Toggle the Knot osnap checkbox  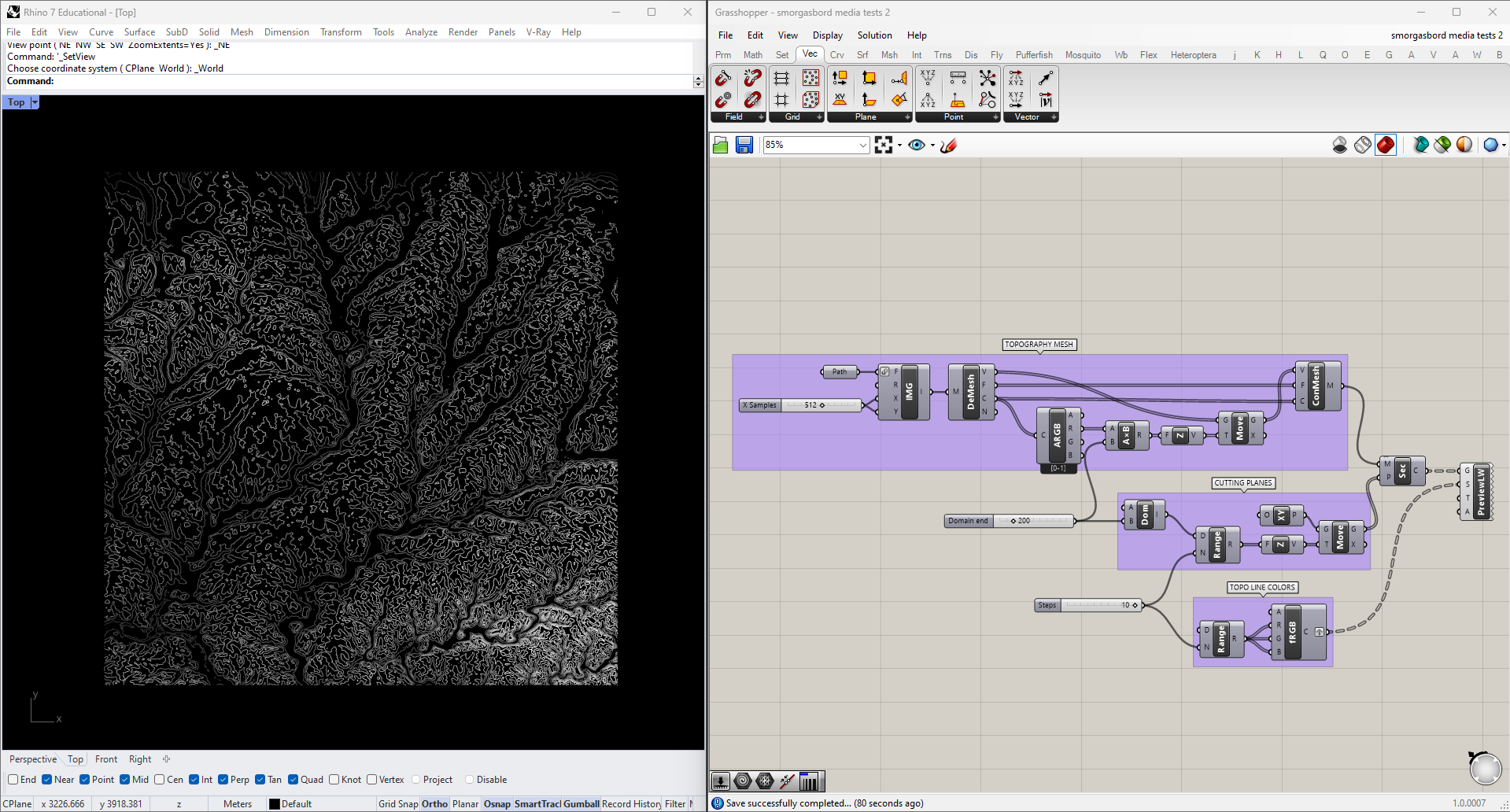point(334,780)
